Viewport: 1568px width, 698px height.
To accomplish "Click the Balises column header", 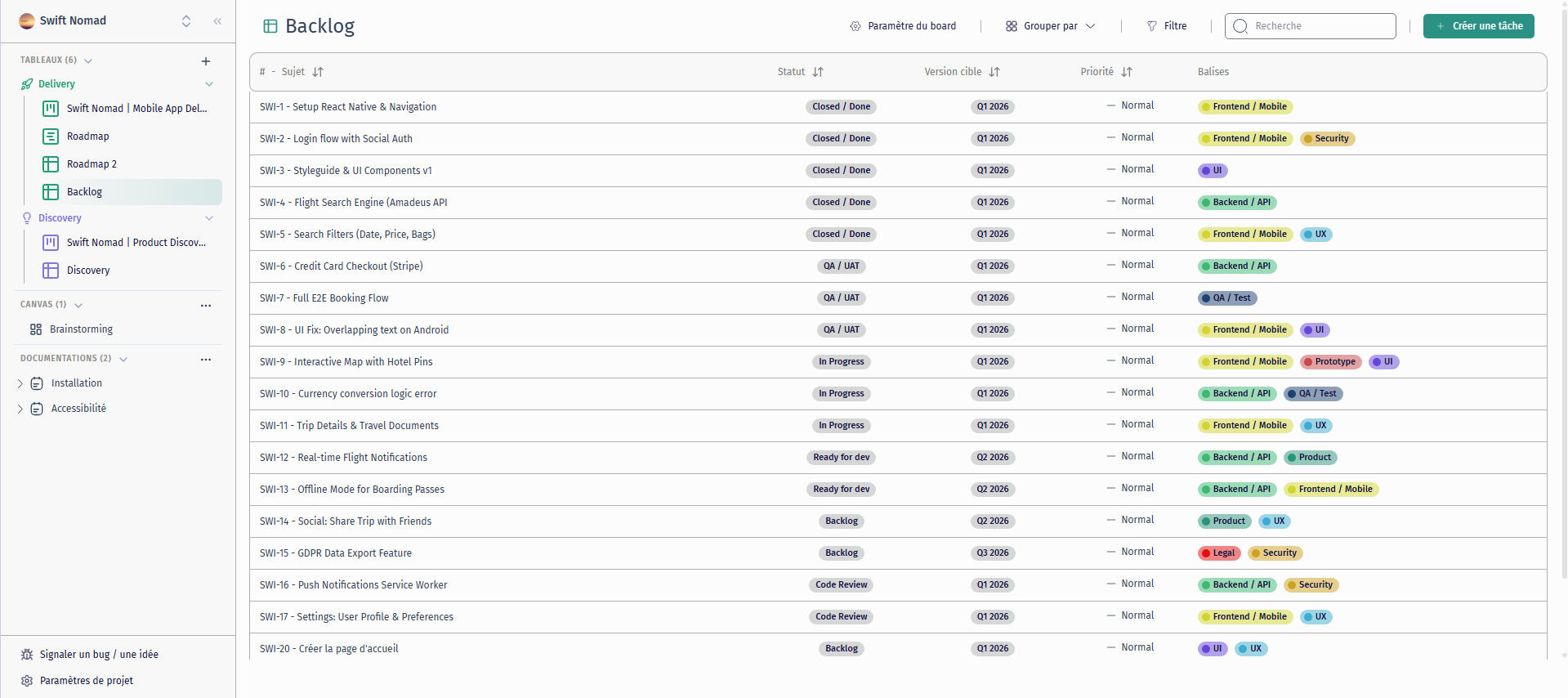I will click(x=1213, y=72).
